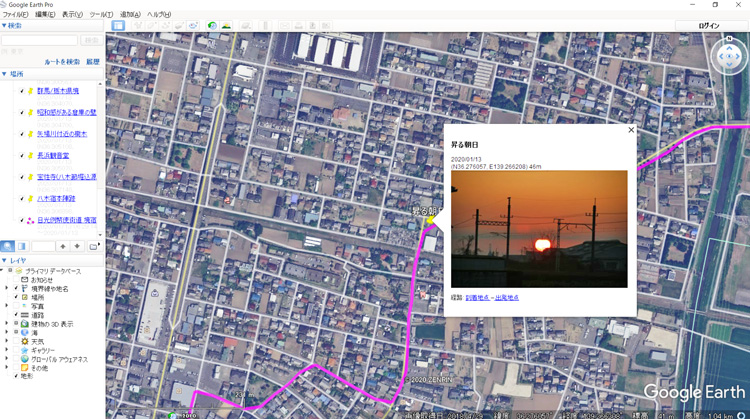Click the Places search magnifier icon

point(7,246)
